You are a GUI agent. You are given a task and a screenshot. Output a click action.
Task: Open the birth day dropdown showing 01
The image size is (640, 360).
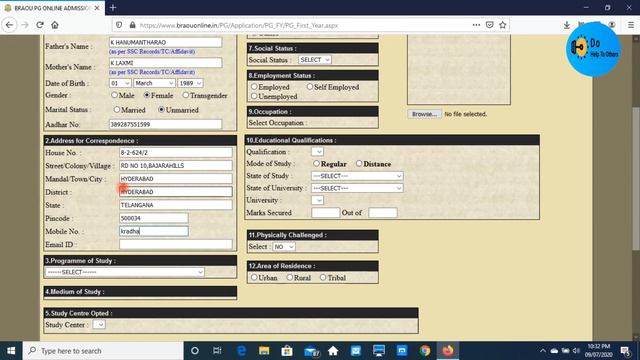(x=120, y=83)
